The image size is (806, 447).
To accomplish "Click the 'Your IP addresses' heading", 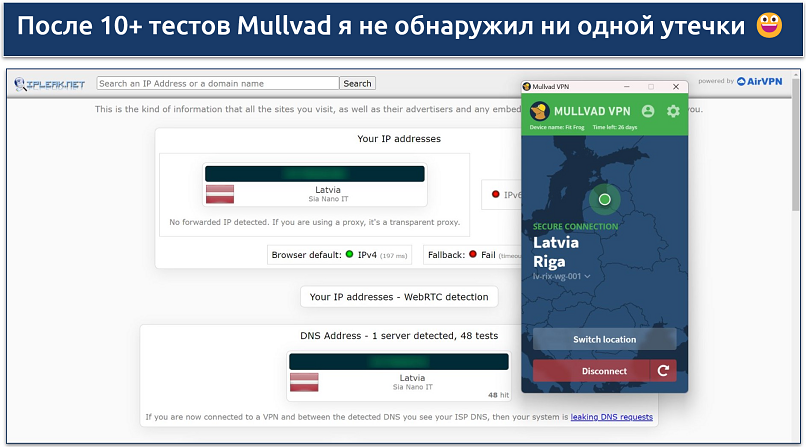I will 399,139.
